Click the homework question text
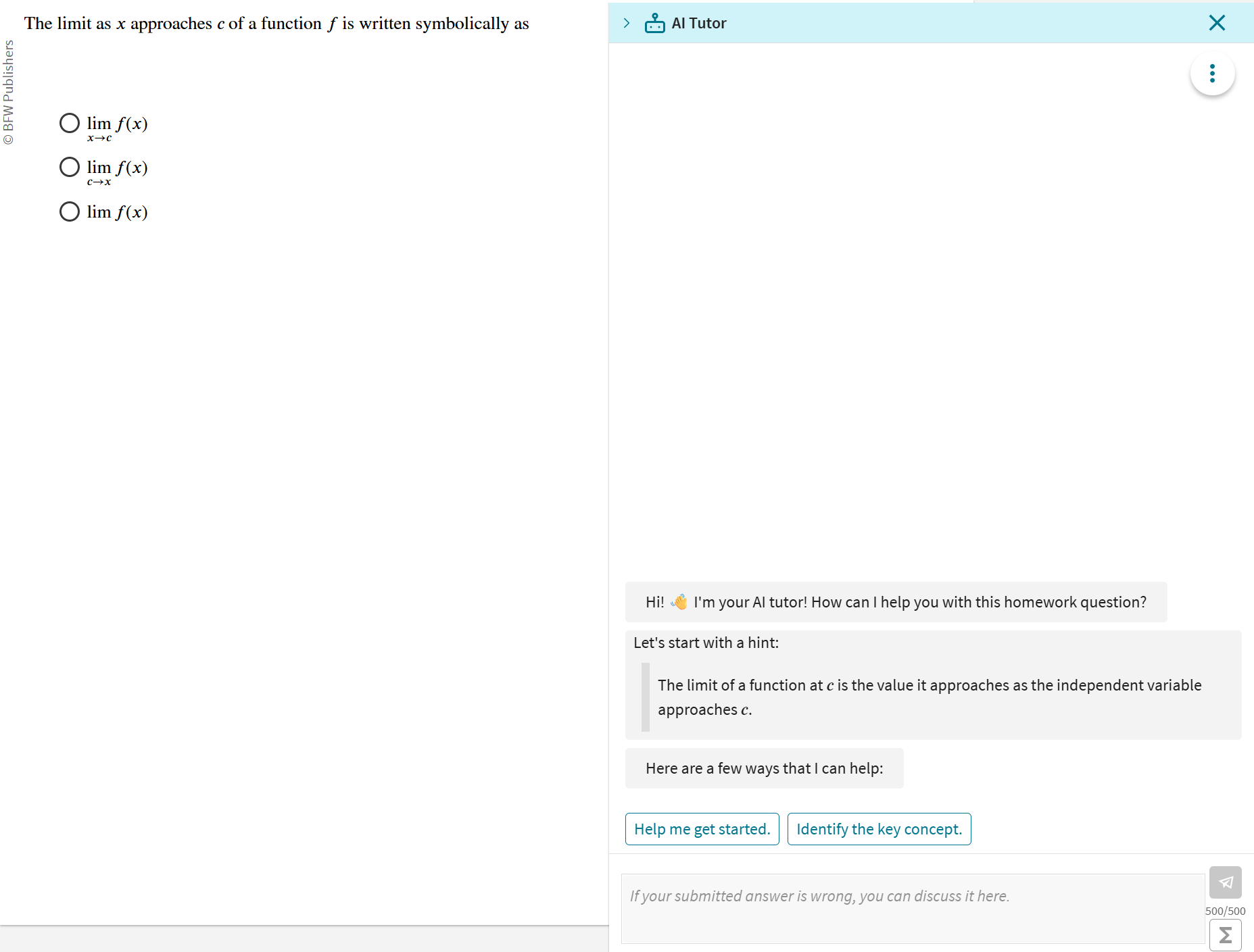This screenshot has height=952, width=1254. (276, 22)
